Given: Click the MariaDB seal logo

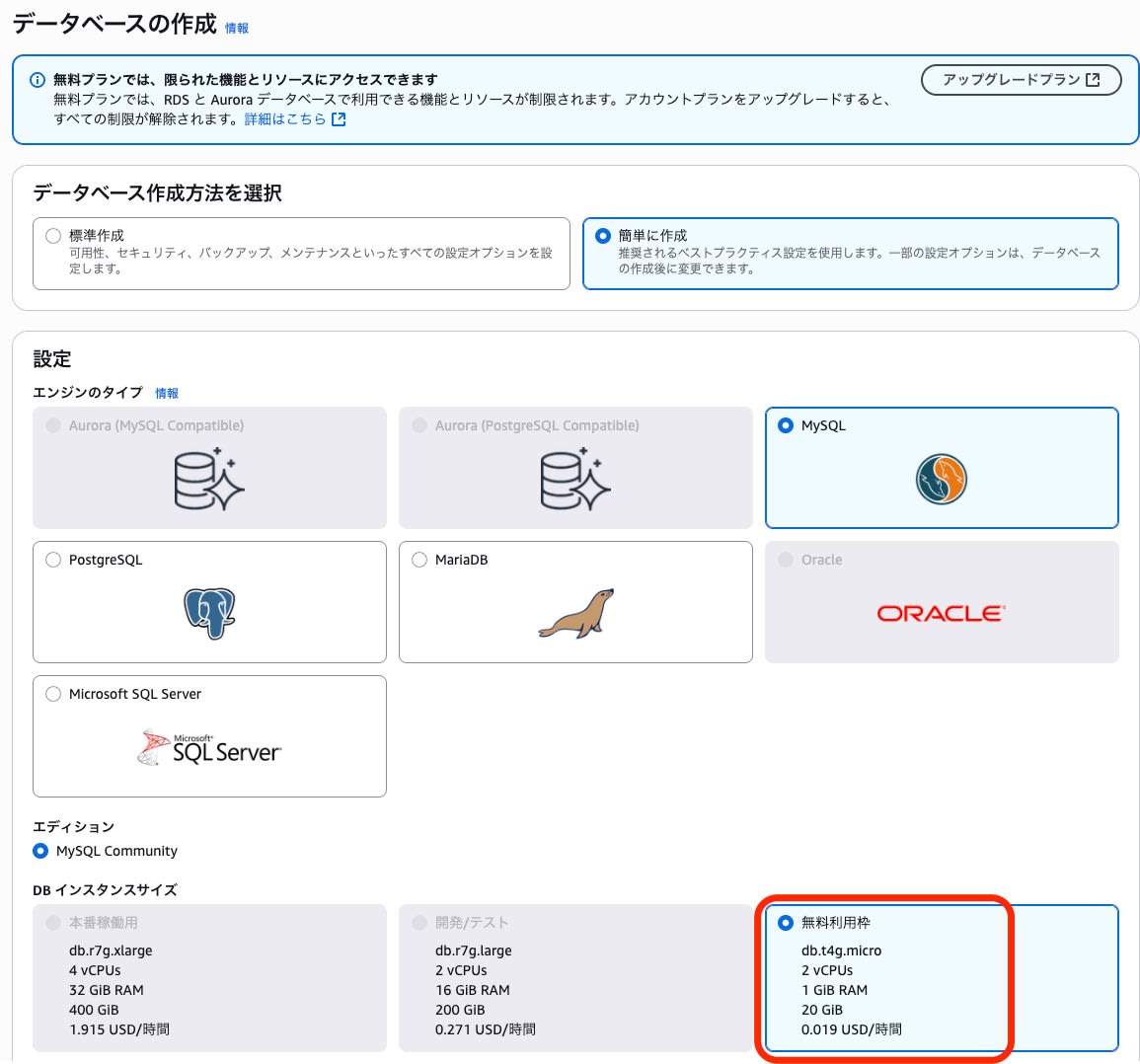Looking at the screenshot, I should pos(575,613).
